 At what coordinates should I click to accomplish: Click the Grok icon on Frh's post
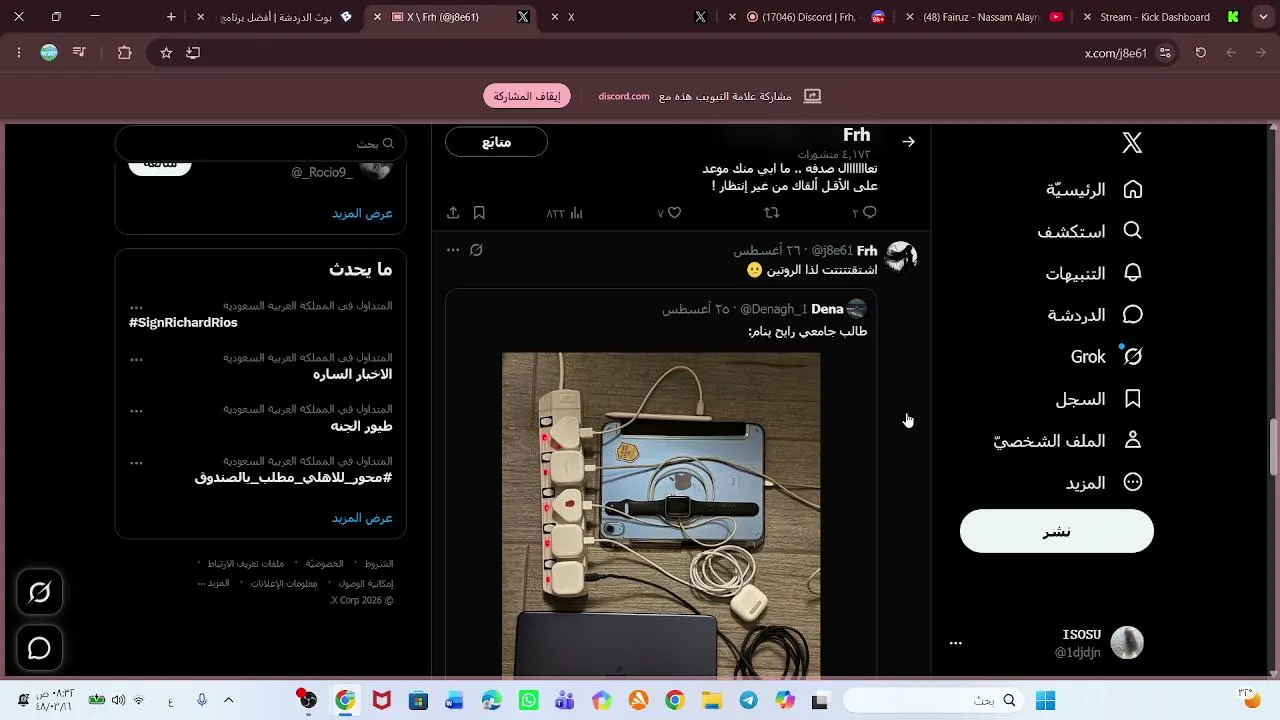(477, 250)
